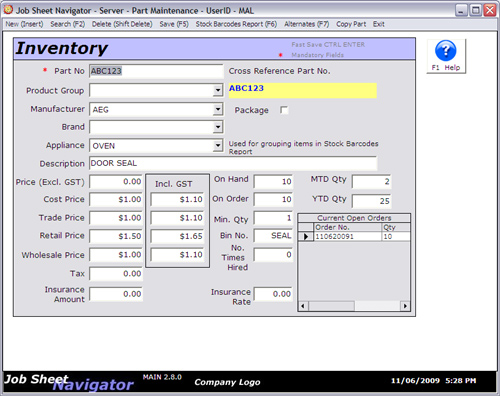The image size is (500, 396).
Task: Focus the Insurance Amount field
Action: coord(116,294)
